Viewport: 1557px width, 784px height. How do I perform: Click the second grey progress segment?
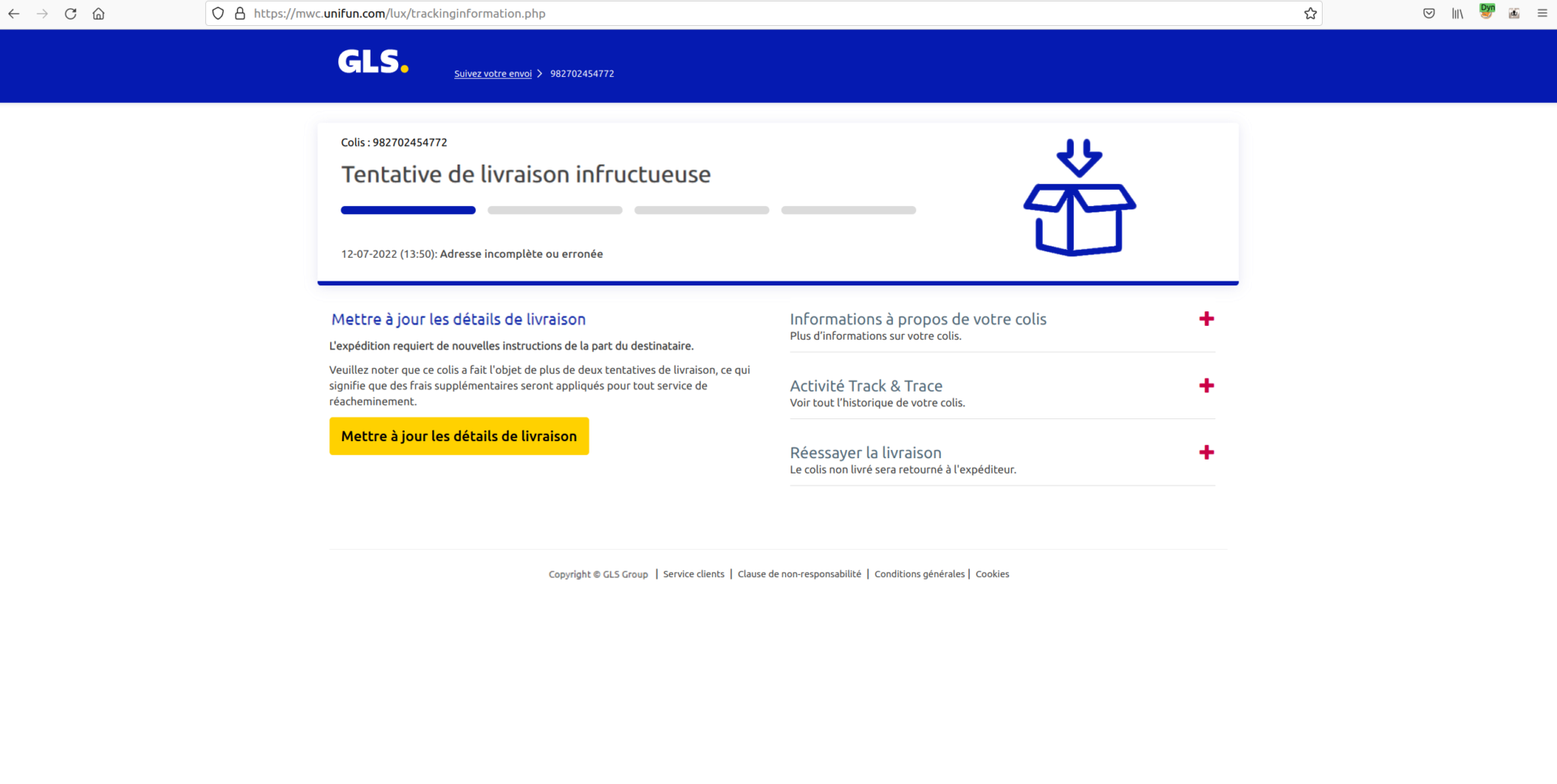(555, 210)
